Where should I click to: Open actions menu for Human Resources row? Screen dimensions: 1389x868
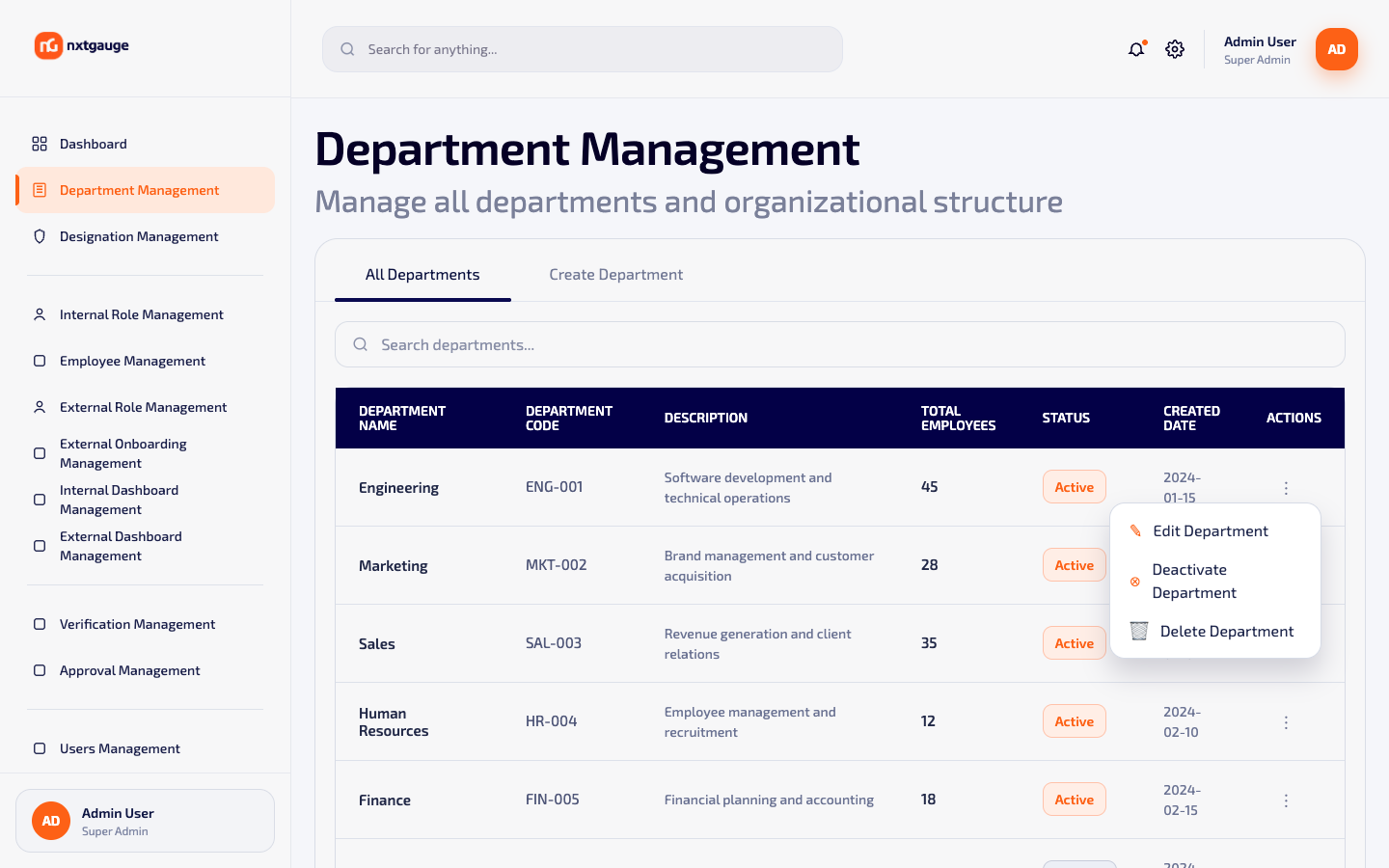pos(1286,721)
